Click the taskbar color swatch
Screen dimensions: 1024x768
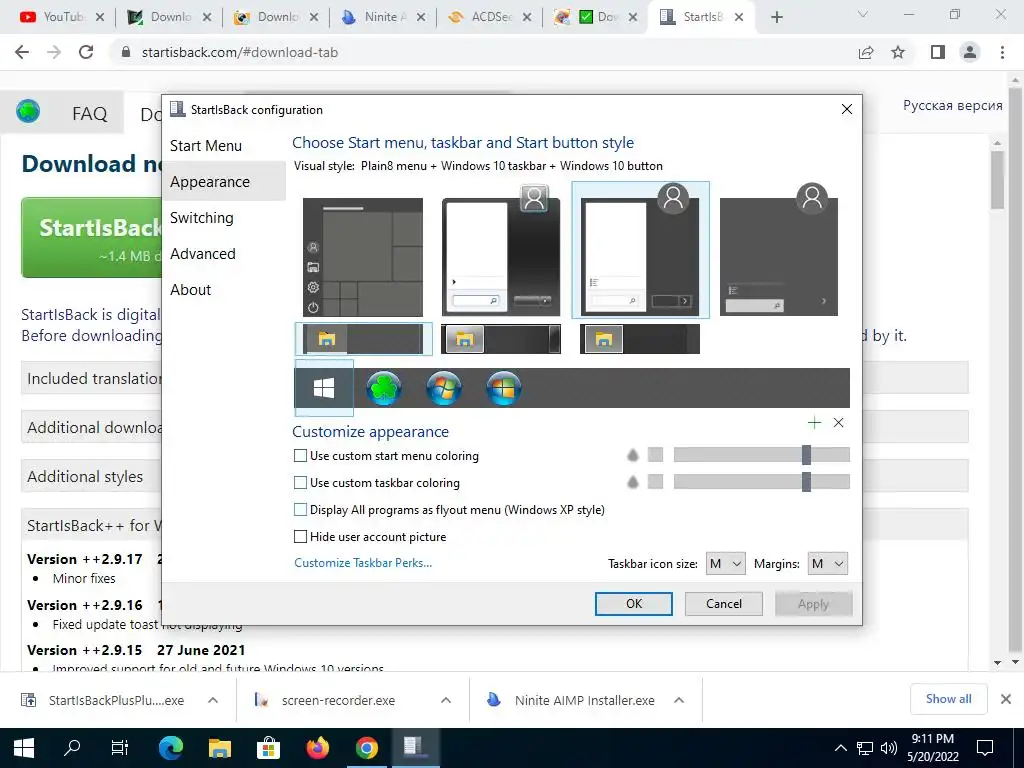[655, 481]
